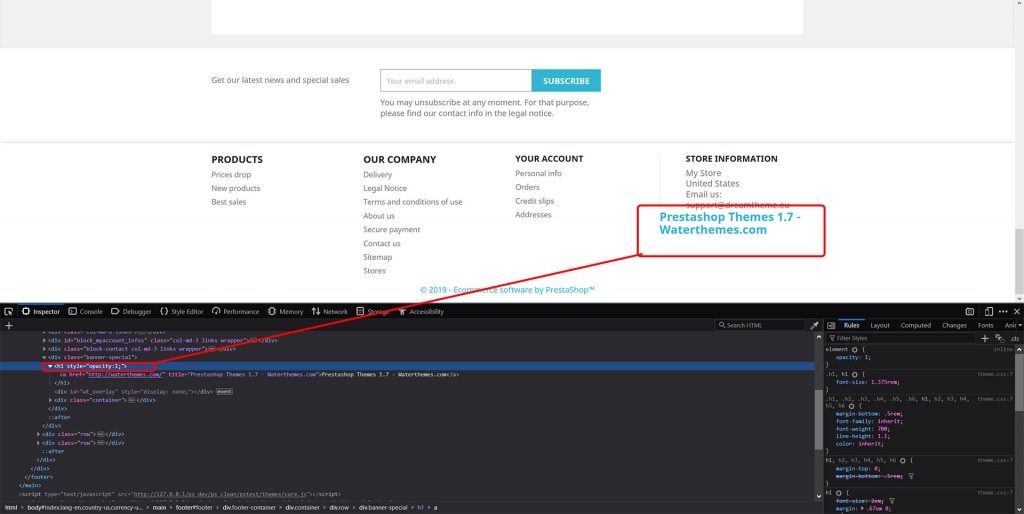
Task: Click the core.js script src URL
Action: tap(219, 494)
